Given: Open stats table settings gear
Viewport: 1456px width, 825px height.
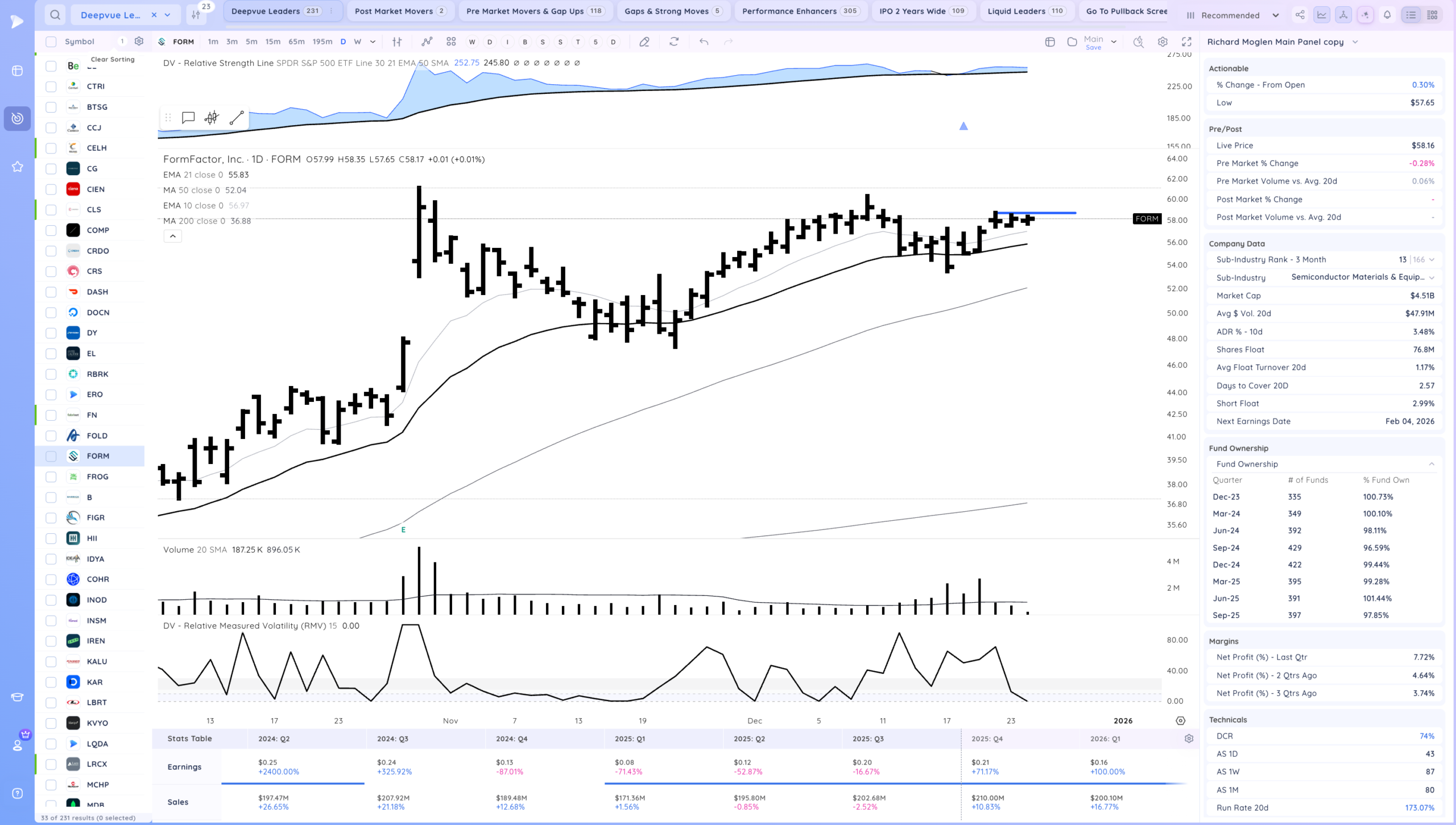Looking at the screenshot, I should [x=1189, y=739].
